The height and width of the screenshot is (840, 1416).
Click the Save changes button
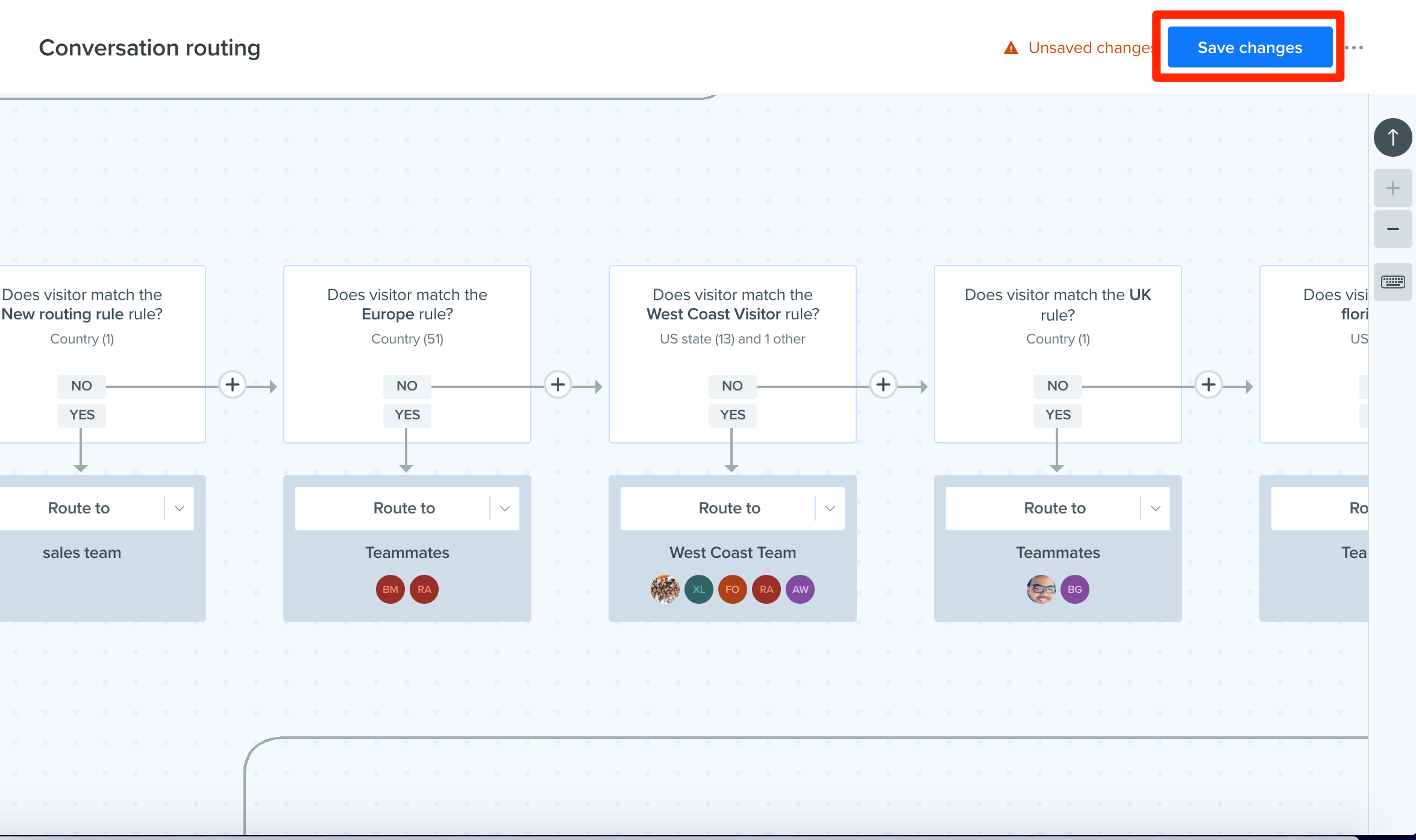(1250, 47)
